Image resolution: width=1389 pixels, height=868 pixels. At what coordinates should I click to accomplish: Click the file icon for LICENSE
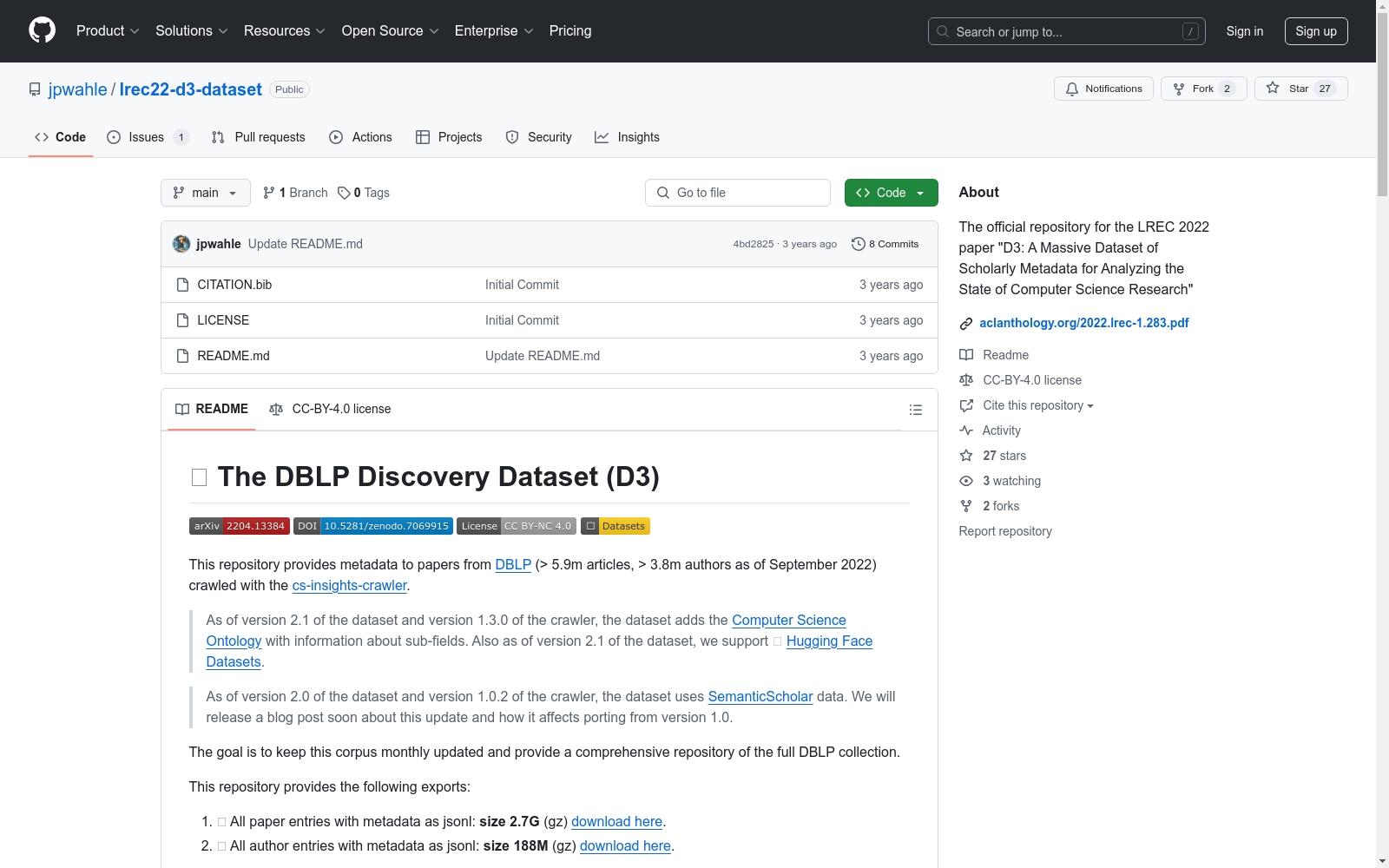[182, 320]
